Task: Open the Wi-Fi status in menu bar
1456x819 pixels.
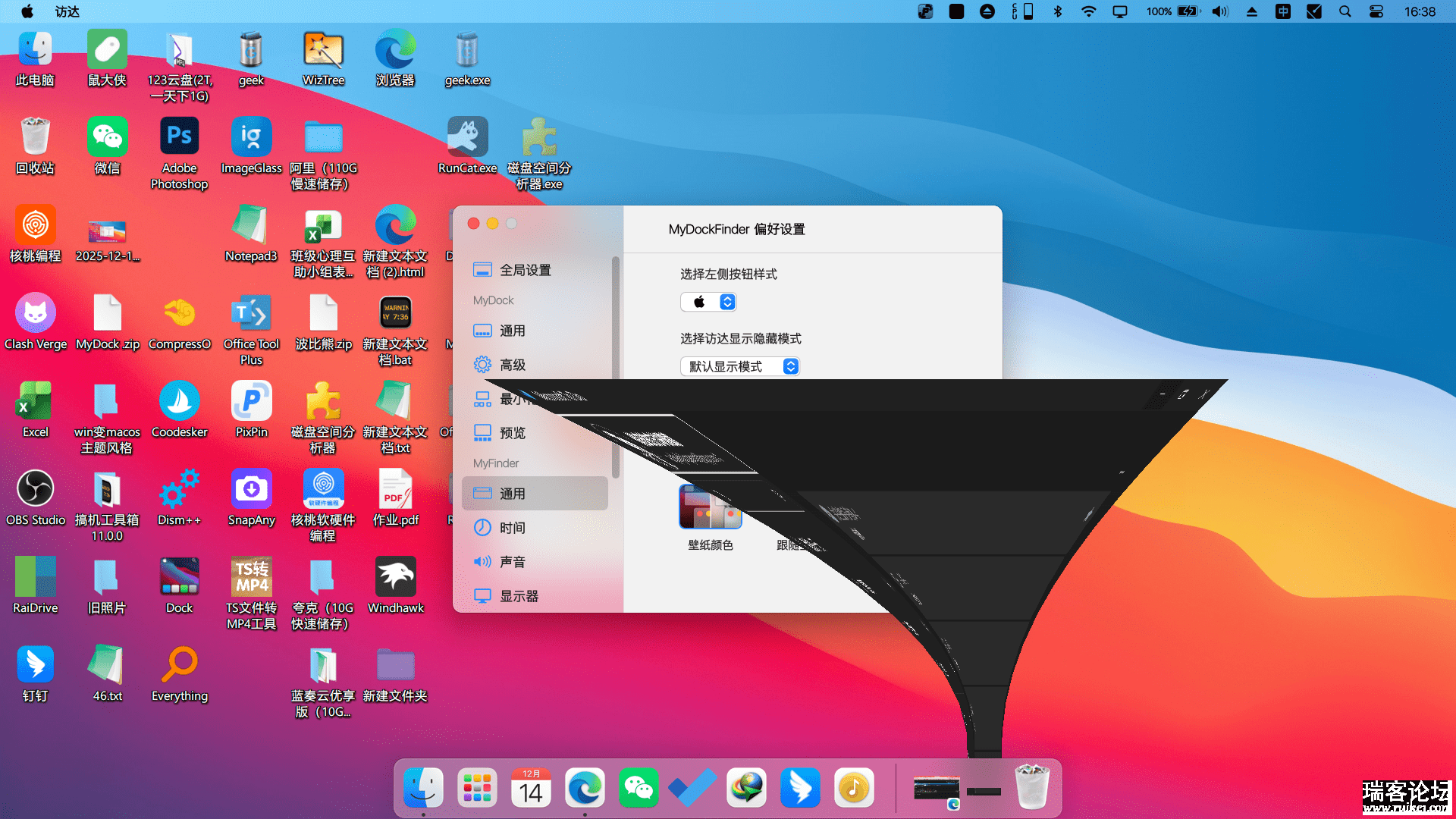Action: (x=1088, y=11)
